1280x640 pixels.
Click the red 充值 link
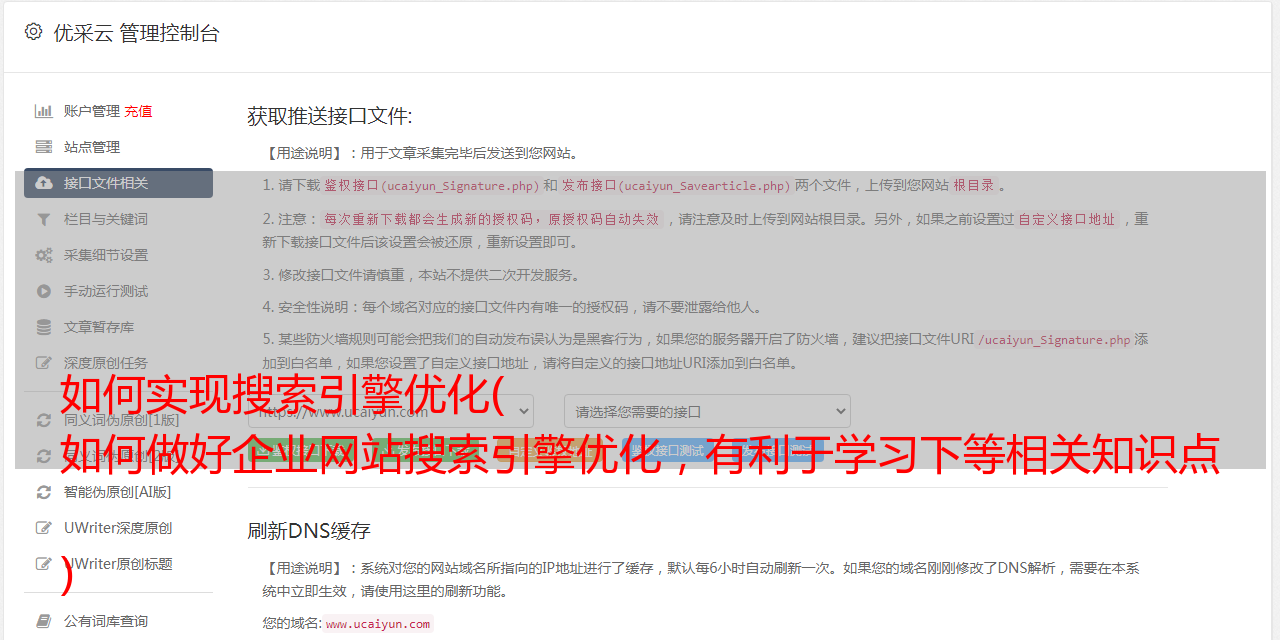point(139,111)
